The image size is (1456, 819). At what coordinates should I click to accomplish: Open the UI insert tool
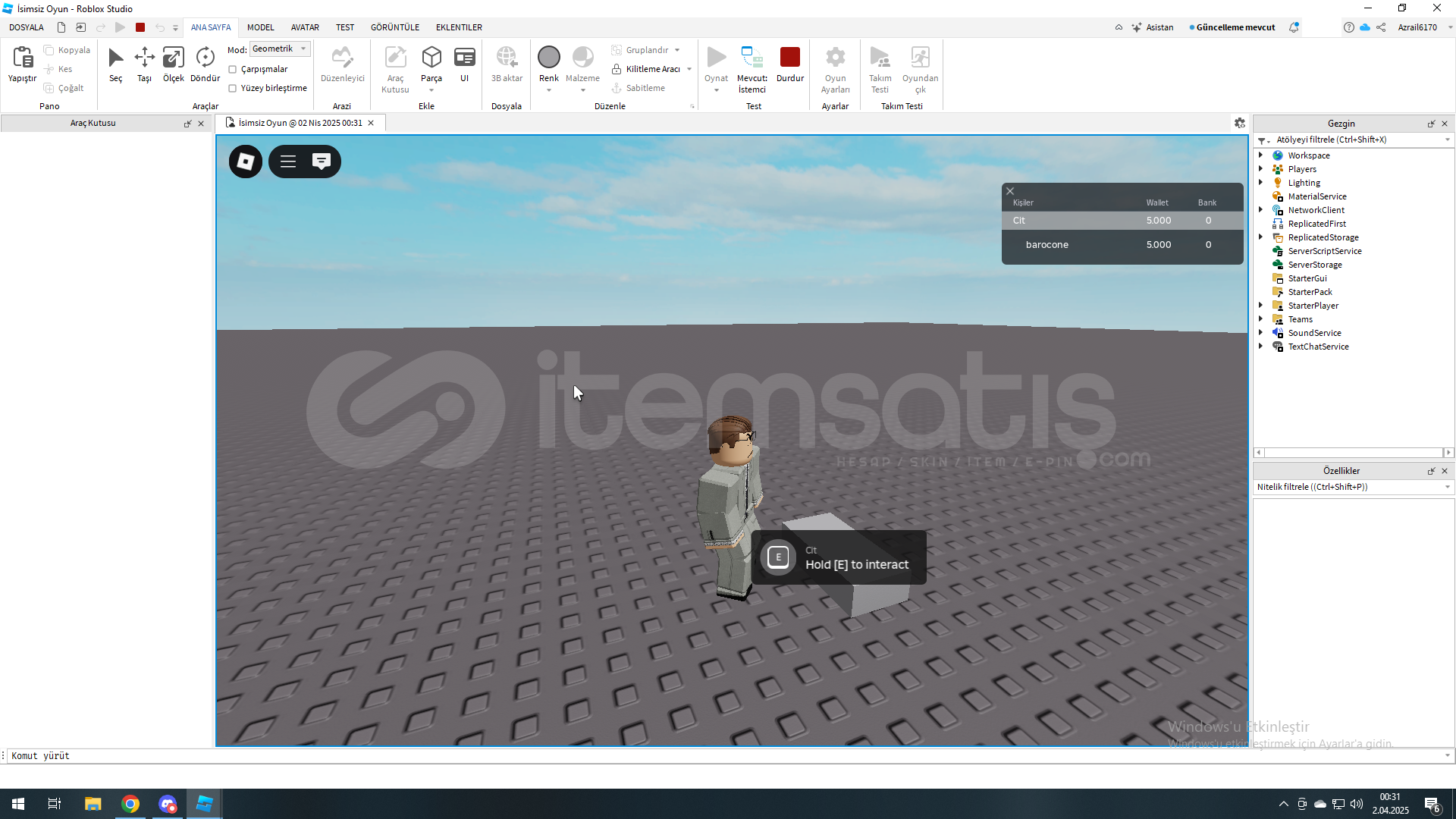(x=465, y=64)
